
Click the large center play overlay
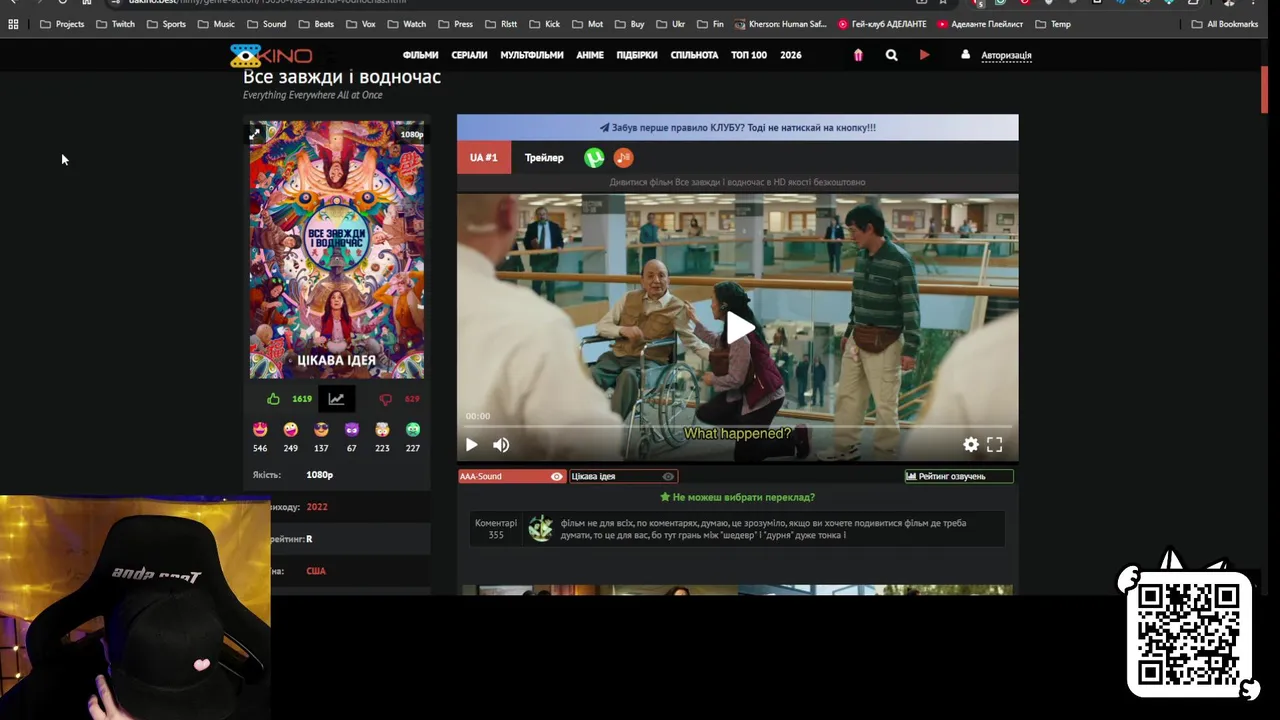[738, 328]
